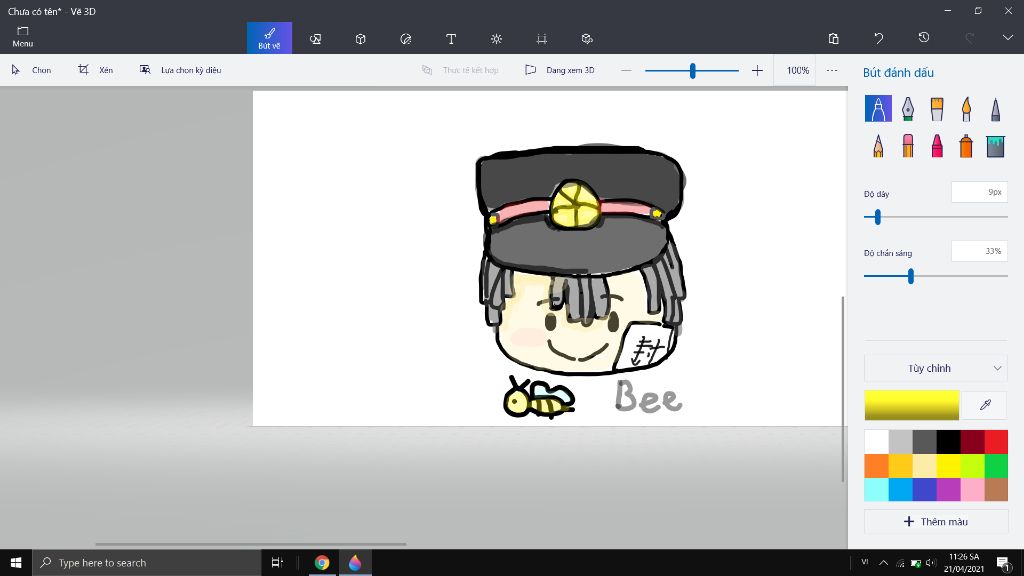This screenshot has width=1024, height=576.
Task: Click the horizontal canvas scrollbar
Action: tap(251, 543)
